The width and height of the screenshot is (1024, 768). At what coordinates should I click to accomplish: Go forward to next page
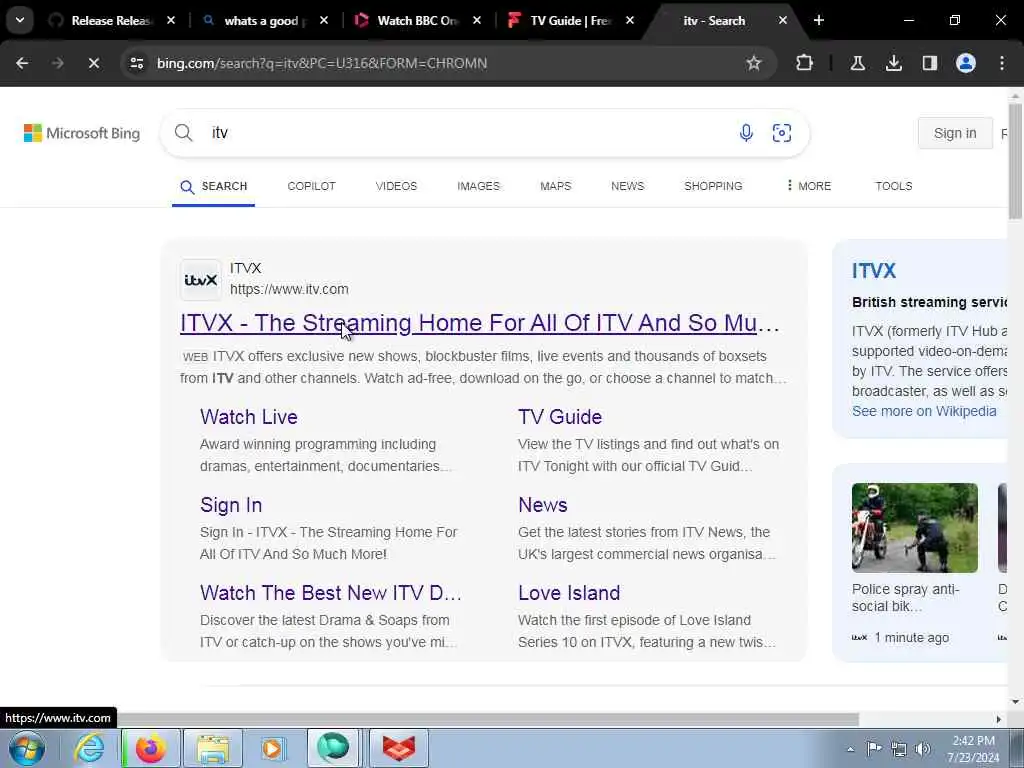tap(57, 63)
